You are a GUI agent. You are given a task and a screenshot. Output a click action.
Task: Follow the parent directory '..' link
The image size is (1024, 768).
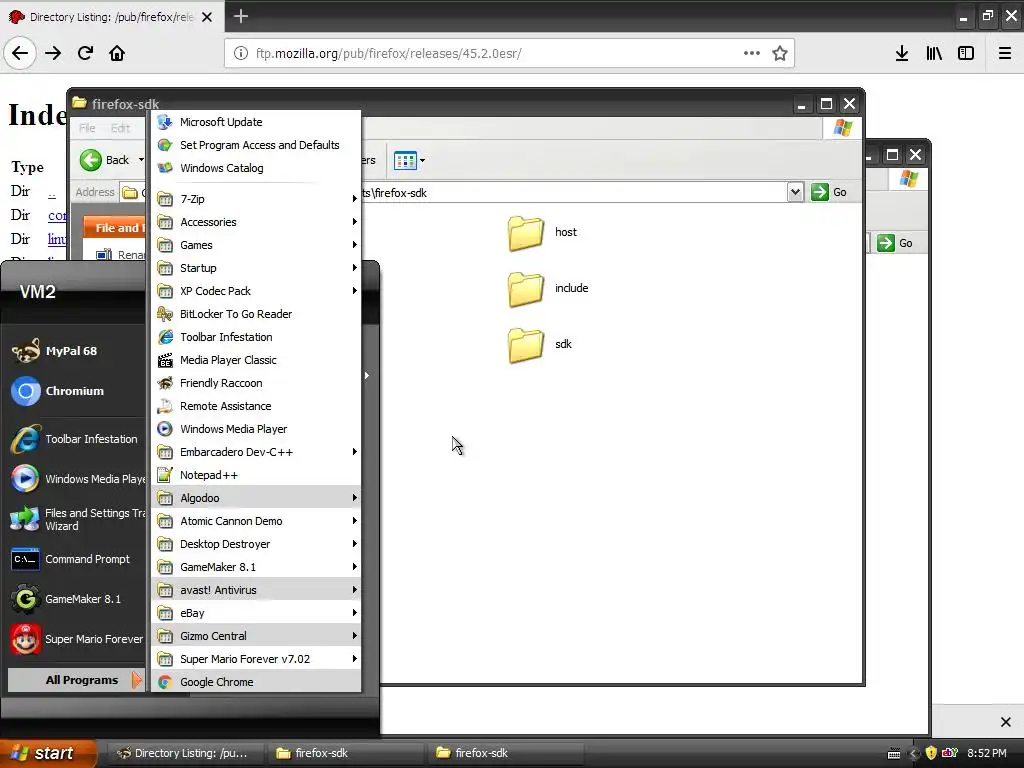pos(52,192)
